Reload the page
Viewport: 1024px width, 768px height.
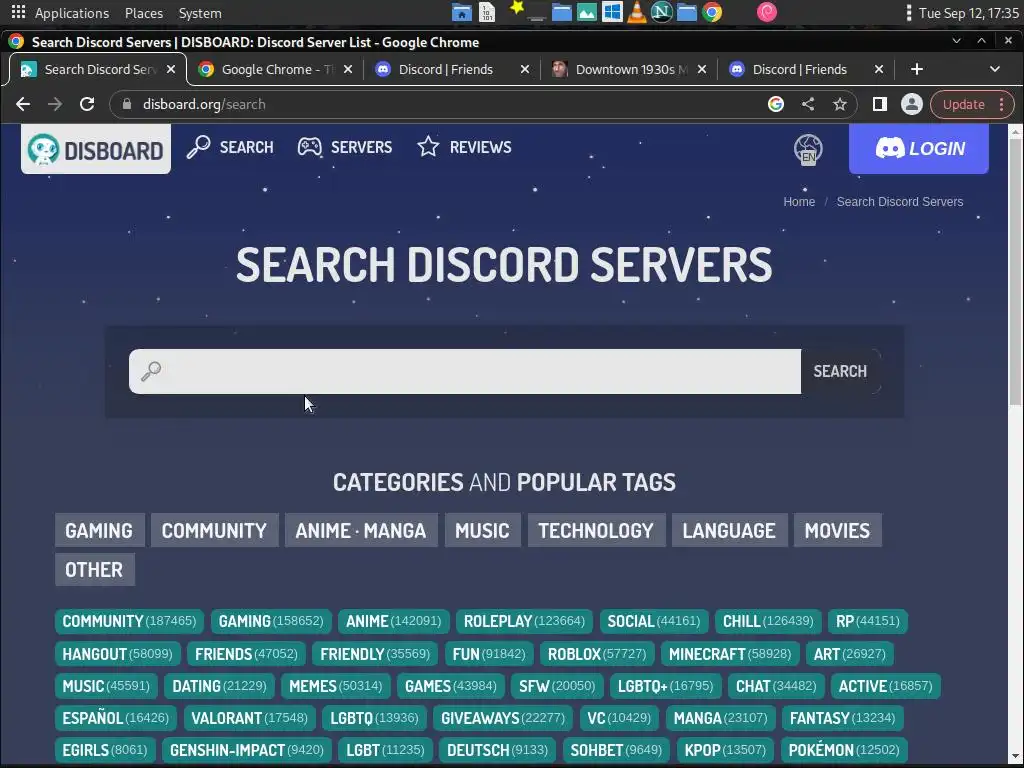(87, 104)
